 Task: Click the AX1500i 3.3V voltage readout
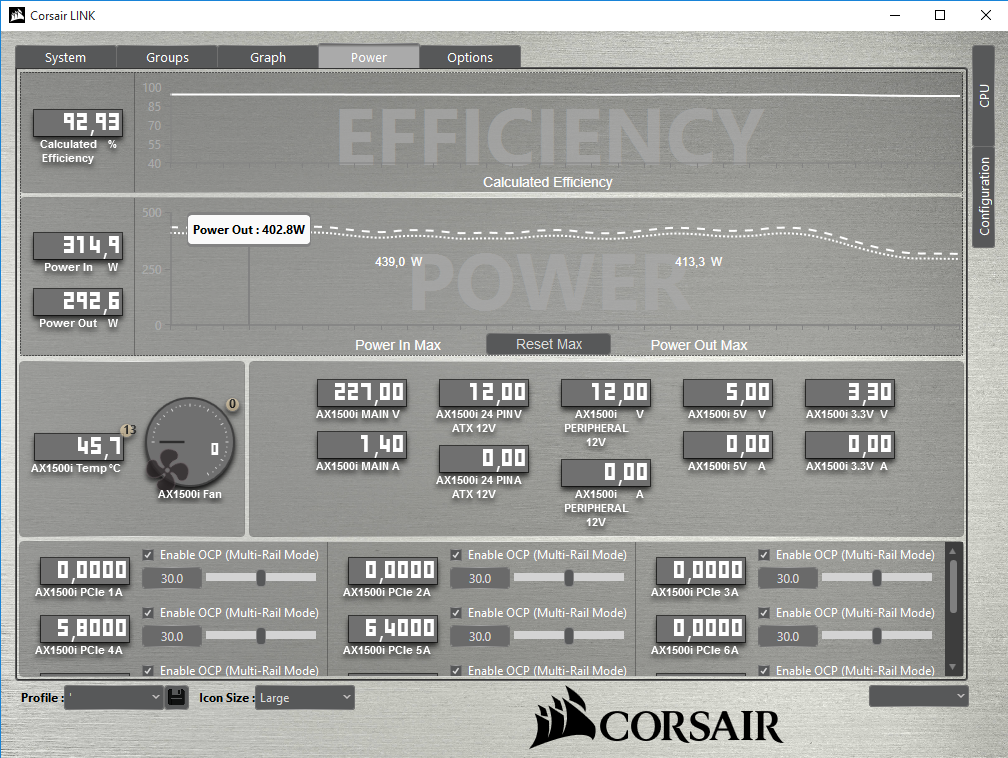tap(849, 392)
